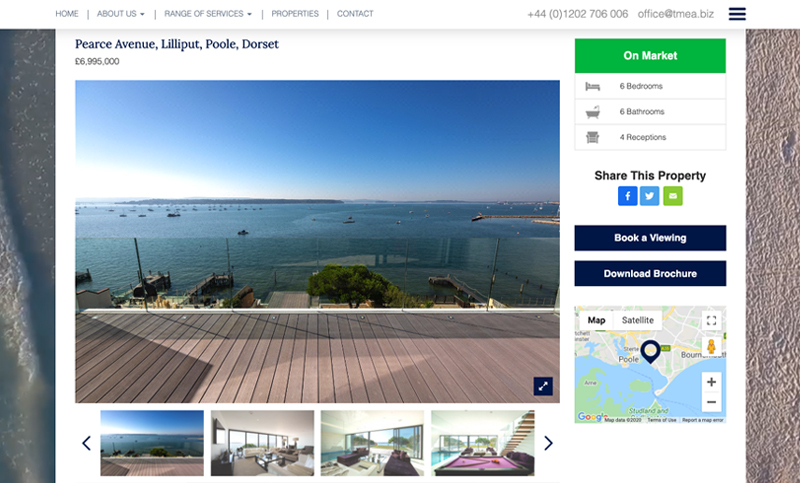This screenshot has width=800, height=483.
Task: Share property on Twitter
Action: click(x=649, y=196)
